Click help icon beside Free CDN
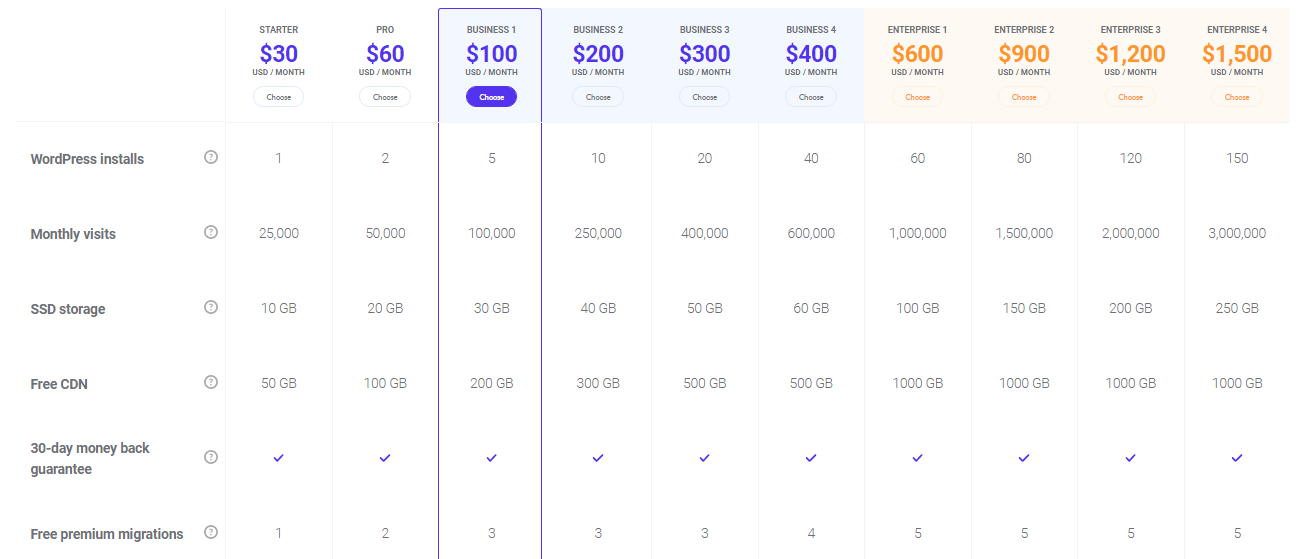1305x559 pixels. (211, 382)
